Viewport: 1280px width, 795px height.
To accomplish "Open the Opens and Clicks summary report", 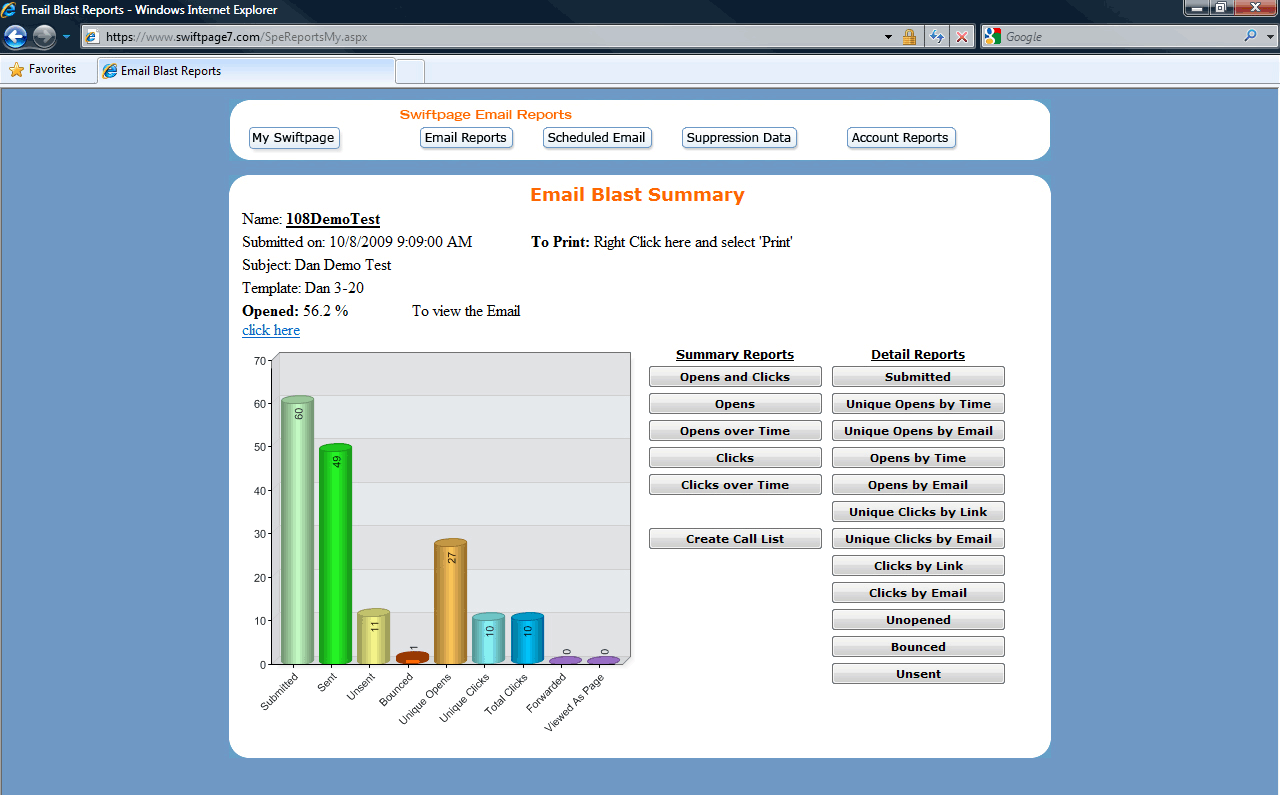I will pos(735,377).
